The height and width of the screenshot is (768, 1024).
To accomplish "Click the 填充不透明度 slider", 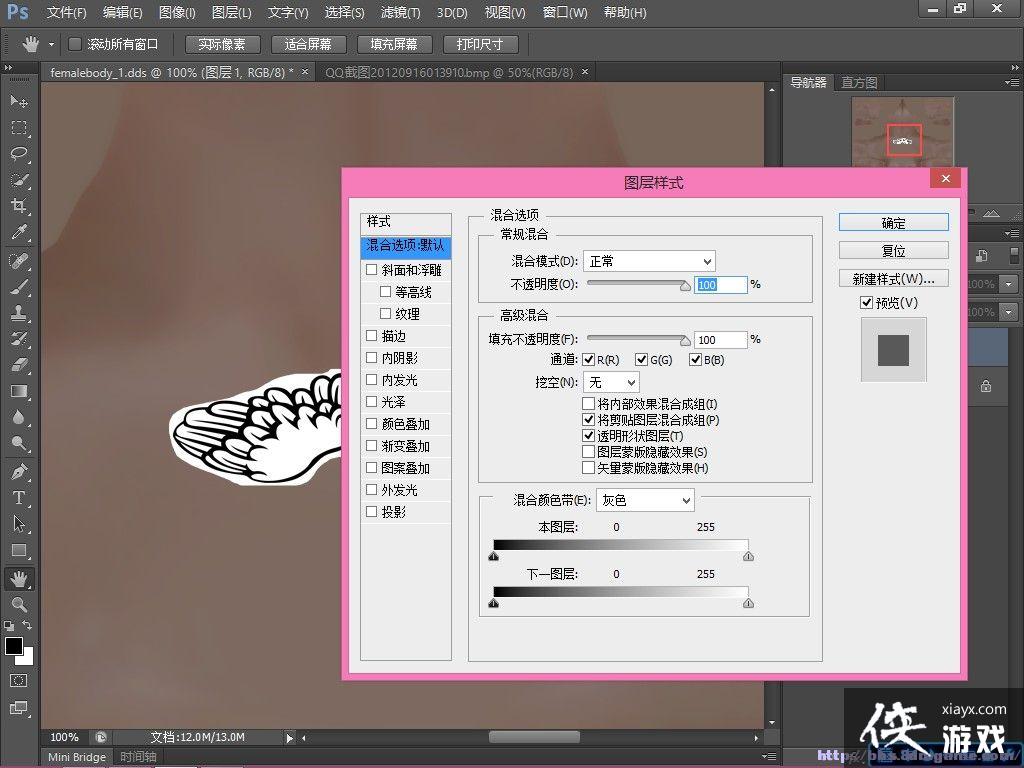I will [637, 339].
